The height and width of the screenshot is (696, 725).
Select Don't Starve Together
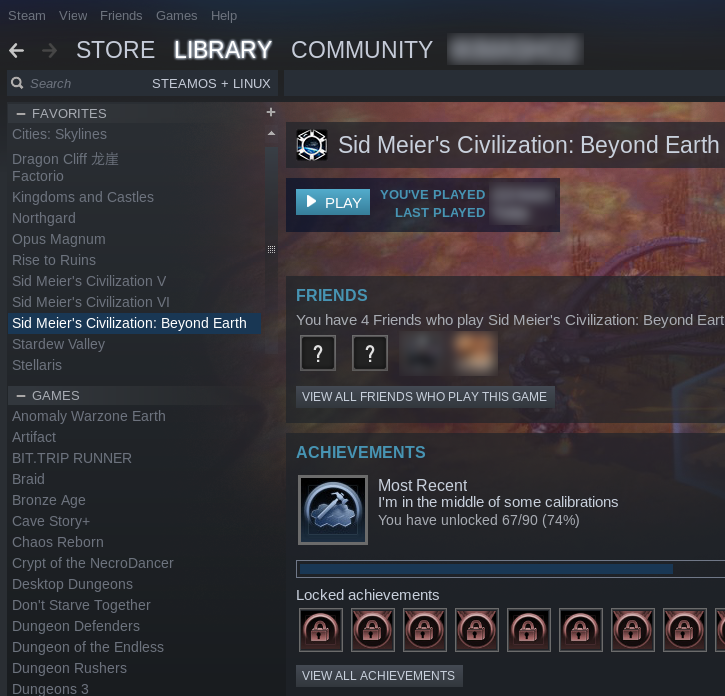tap(81, 605)
